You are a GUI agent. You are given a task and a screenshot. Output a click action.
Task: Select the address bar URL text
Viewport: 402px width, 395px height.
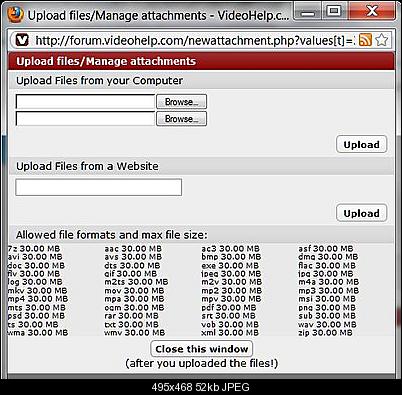(x=195, y=40)
